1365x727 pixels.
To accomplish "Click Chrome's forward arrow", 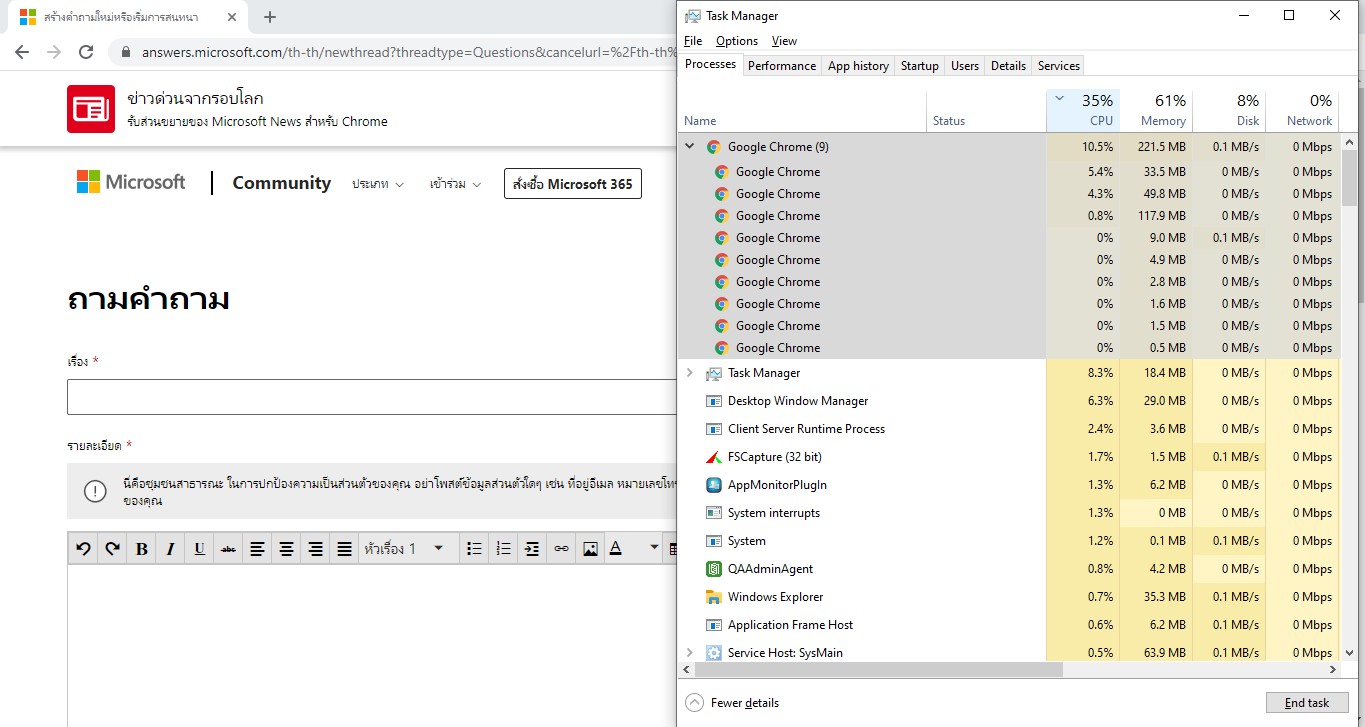I will [x=54, y=52].
